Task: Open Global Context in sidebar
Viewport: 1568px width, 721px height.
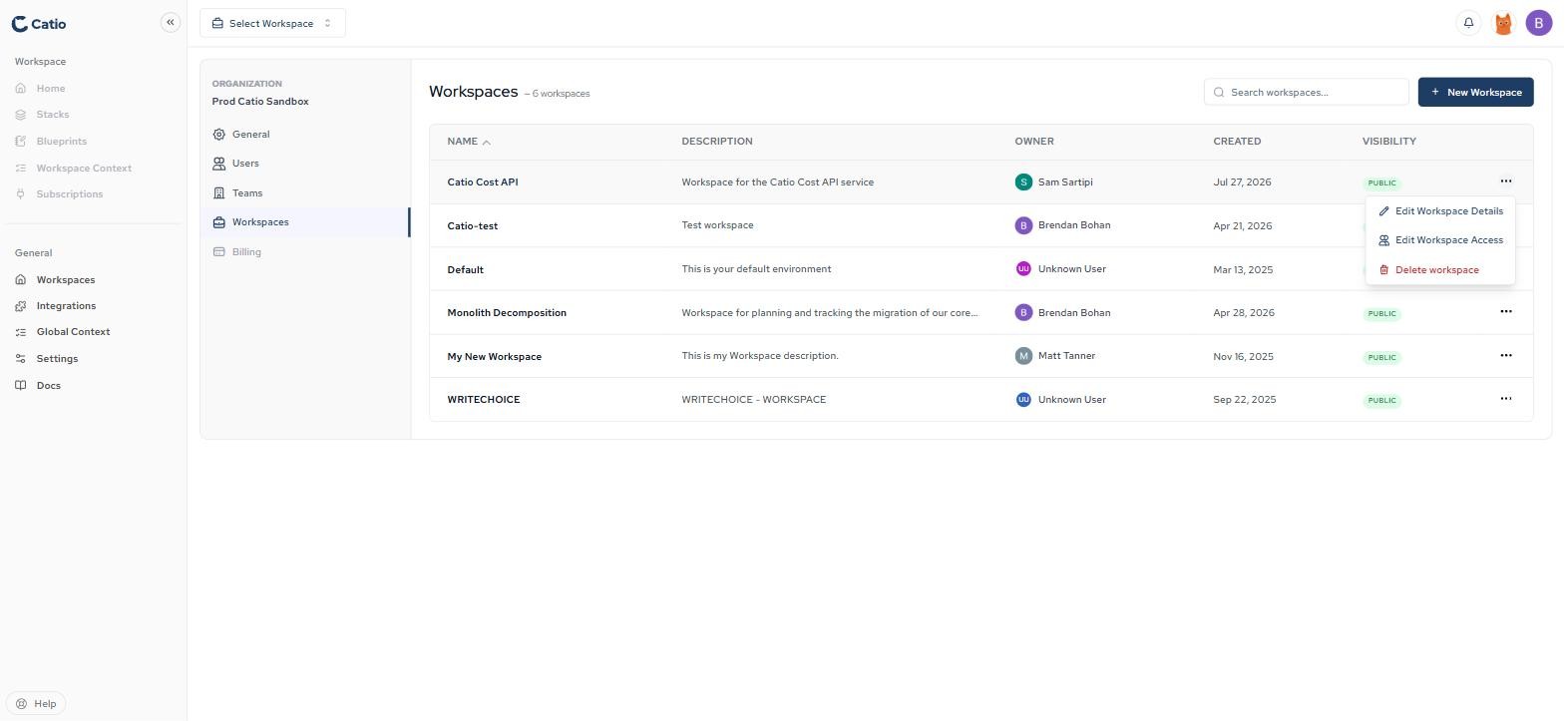Action: [x=73, y=332]
